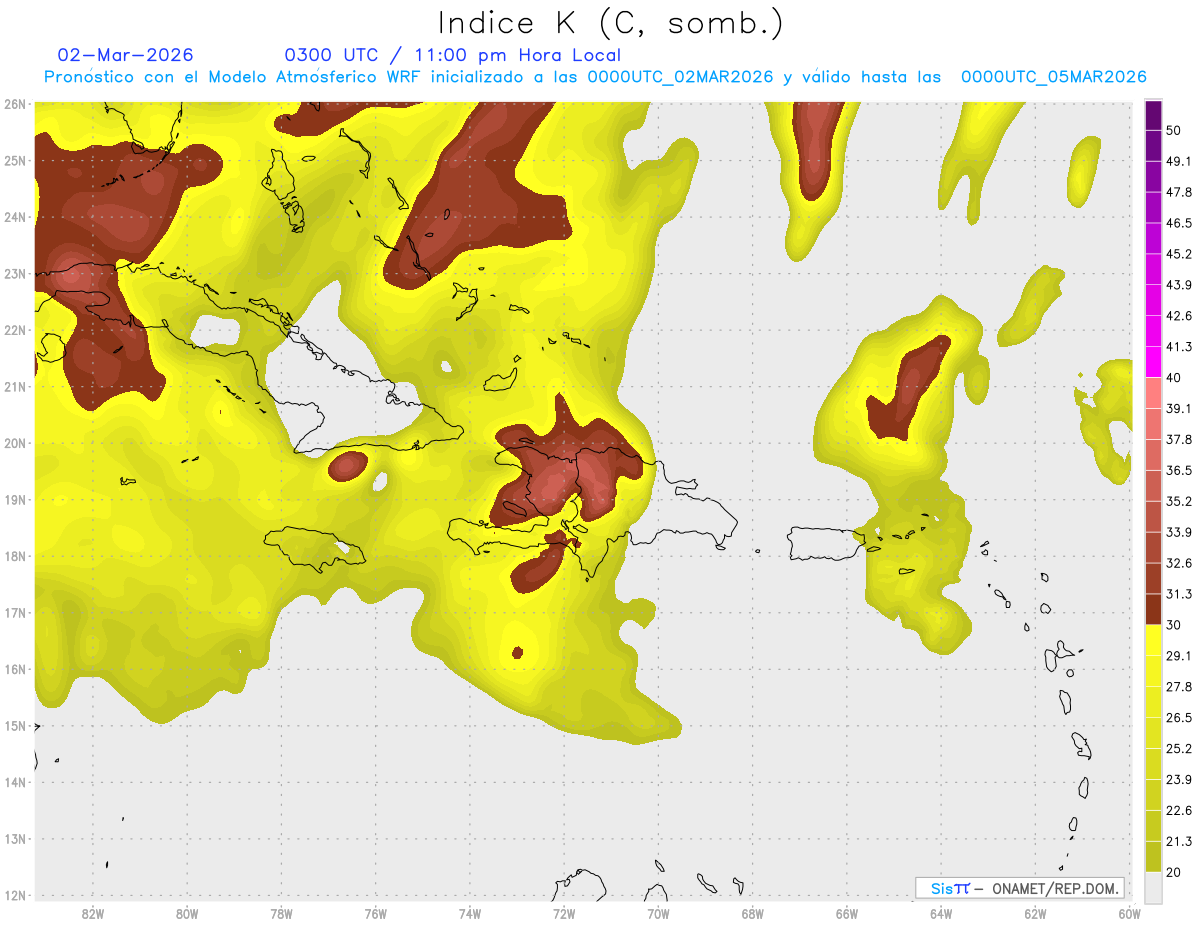Click the longitude label "62W"

click(x=1035, y=914)
